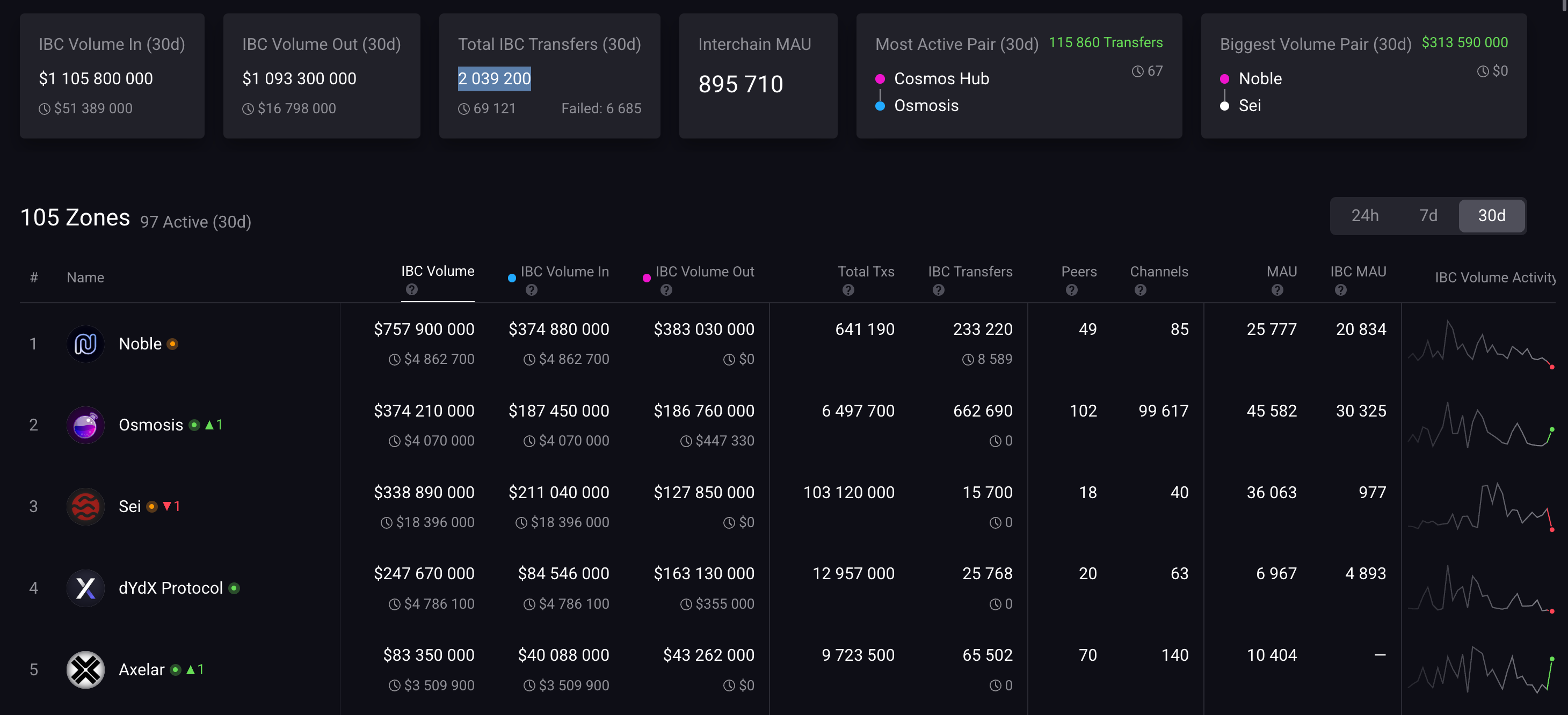Click help icon under IBC Transfers

pyautogui.click(x=939, y=290)
